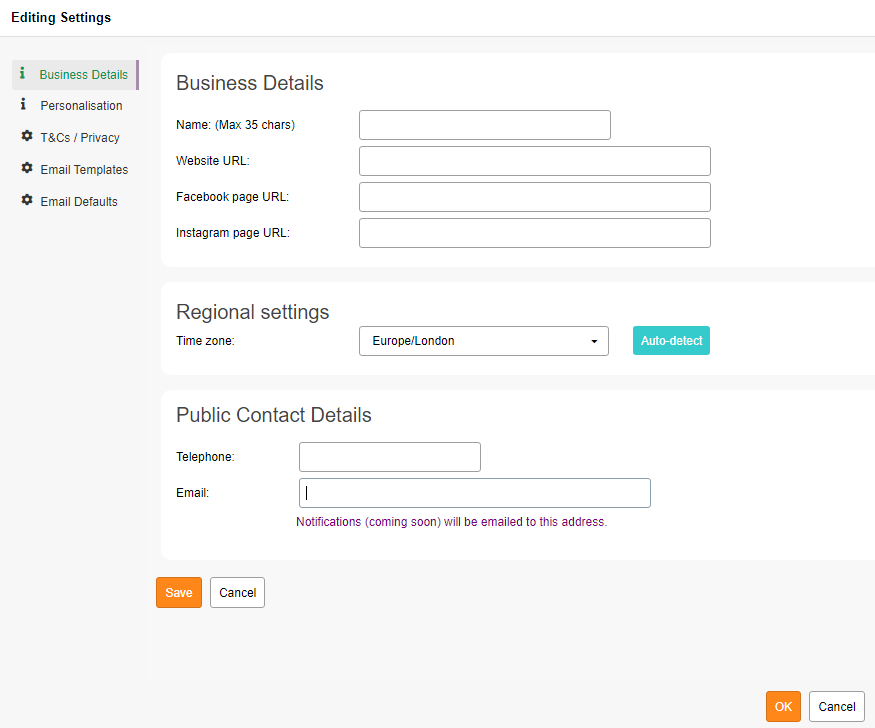Click the notifications note under Email

pyautogui.click(x=451, y=522)
